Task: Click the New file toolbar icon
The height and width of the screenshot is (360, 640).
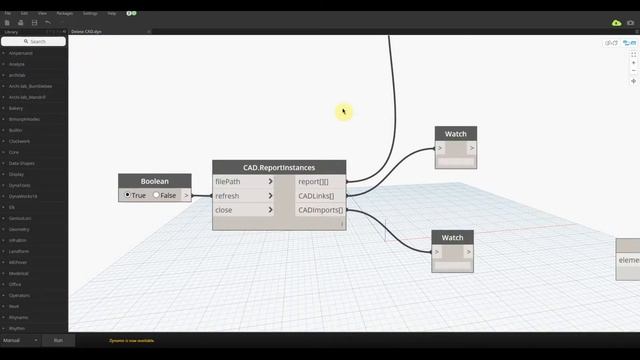Action: tap(7, 23)
